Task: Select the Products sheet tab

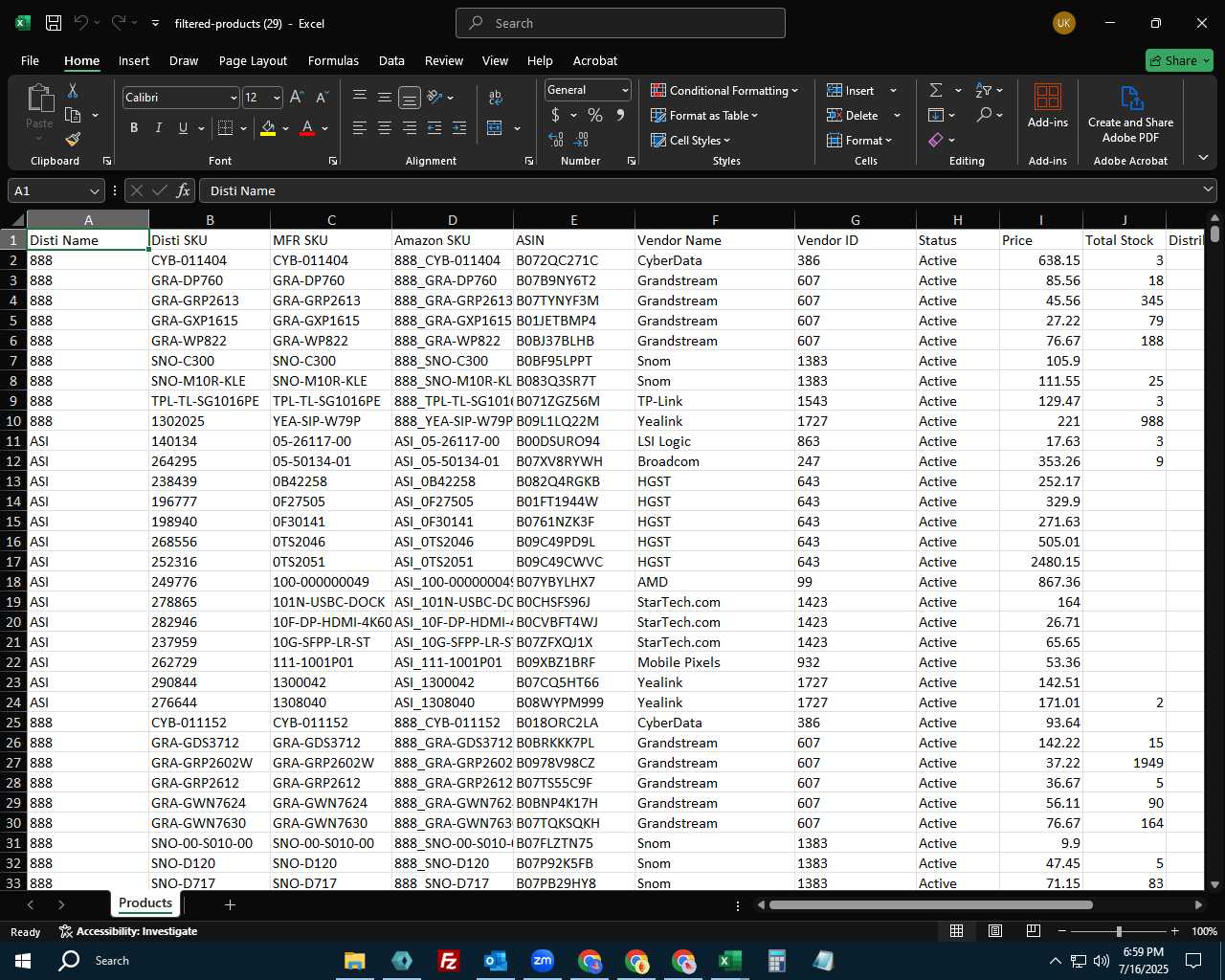Action: [x=145, y=903]
